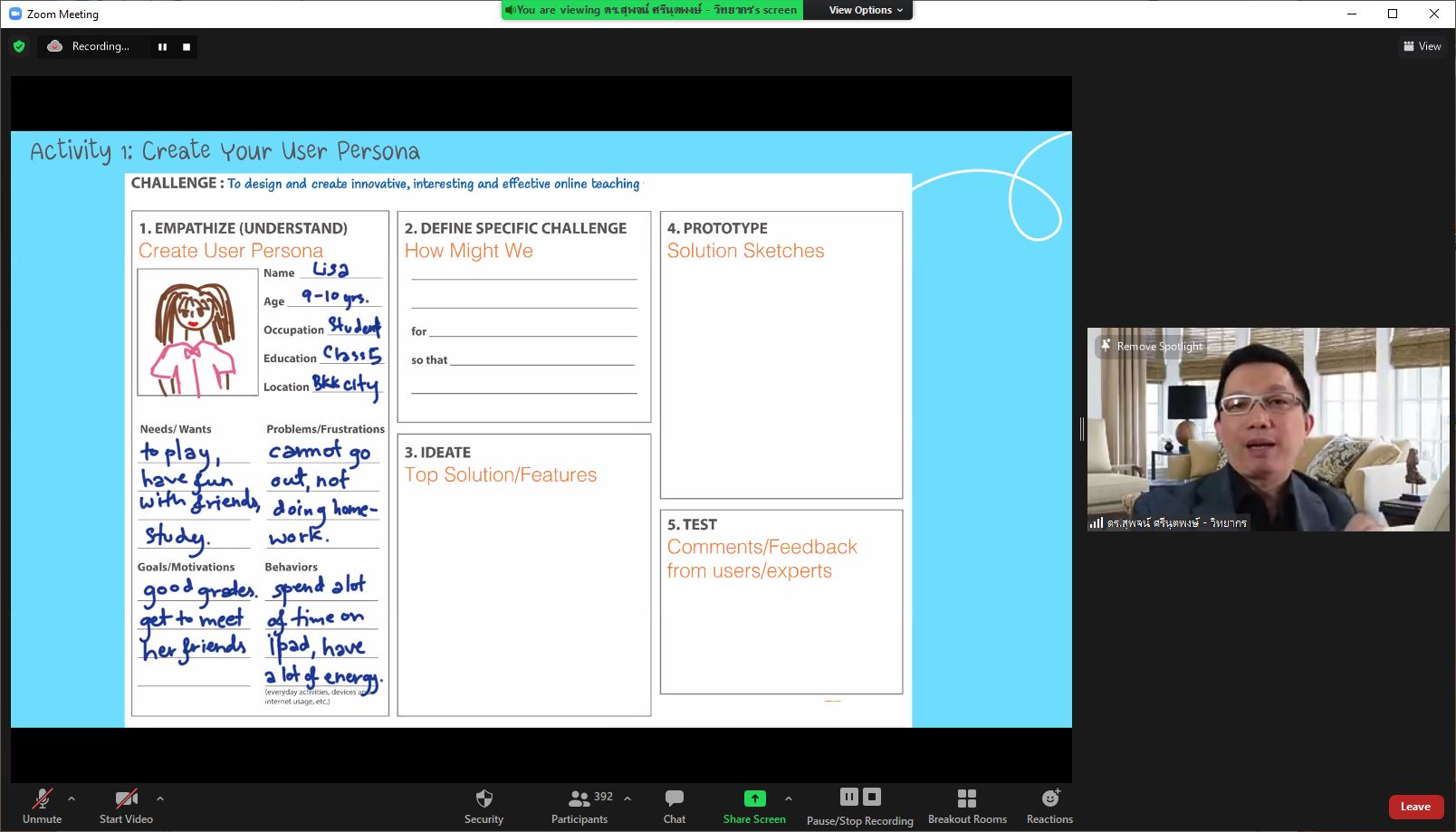Click the signal strength icon on speaker video
The image size is (1456, 832).
pos(1097,522)
